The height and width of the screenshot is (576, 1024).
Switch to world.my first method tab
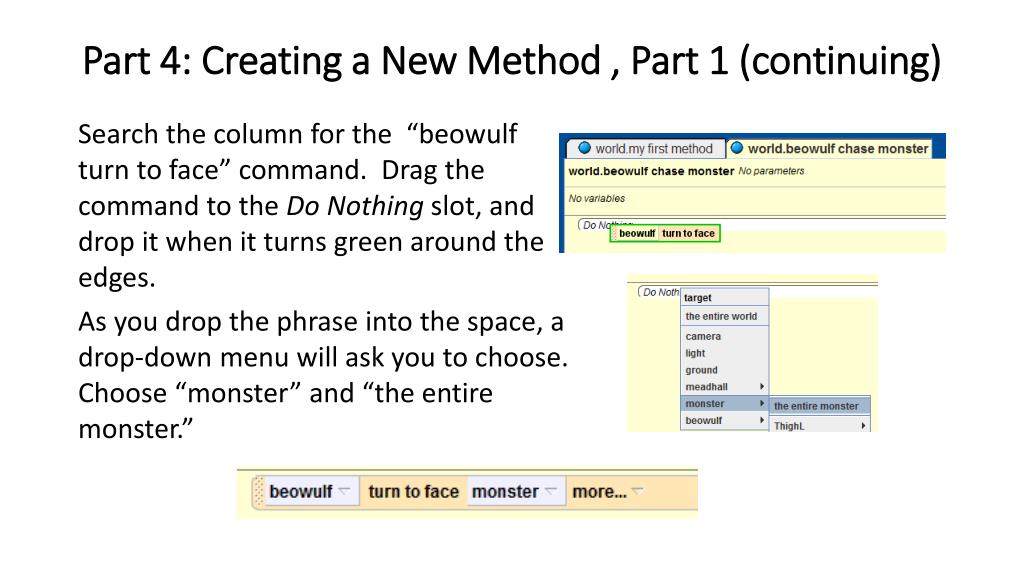coord(645,148)
